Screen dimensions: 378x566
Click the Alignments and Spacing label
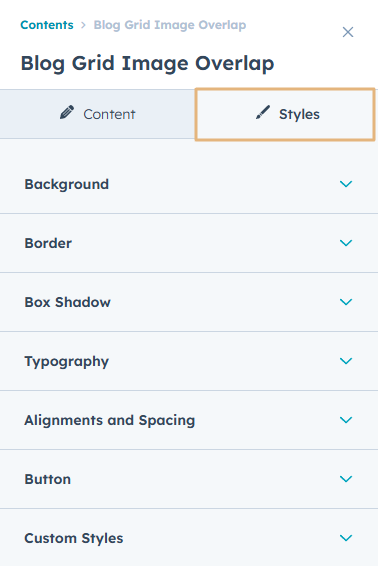click(110, 420)
